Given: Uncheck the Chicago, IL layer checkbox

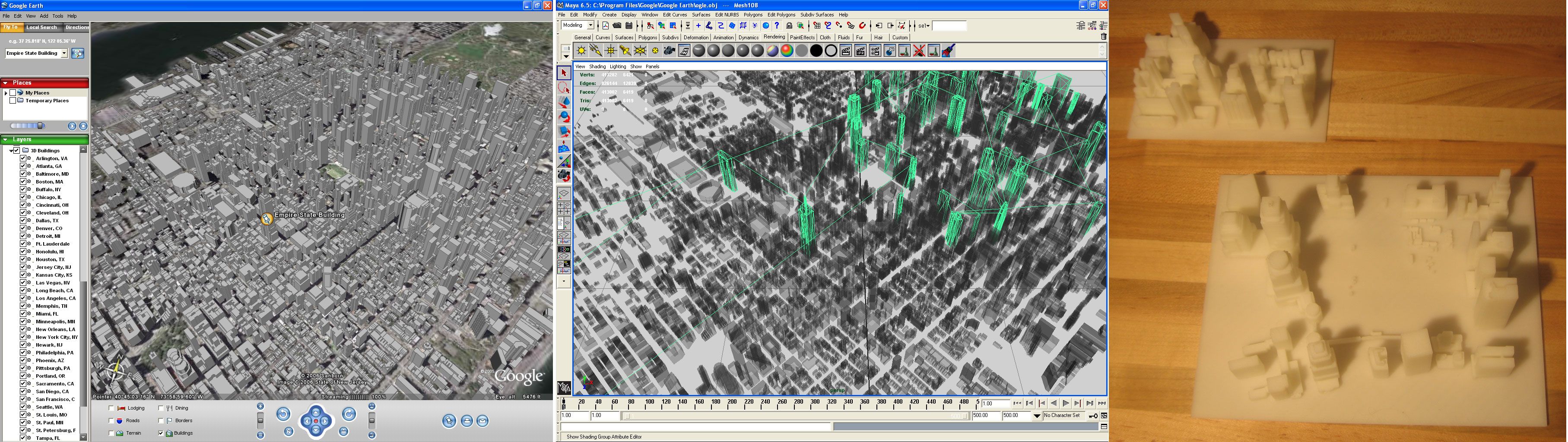Looking at the screenshot, I should coord(23,198).
